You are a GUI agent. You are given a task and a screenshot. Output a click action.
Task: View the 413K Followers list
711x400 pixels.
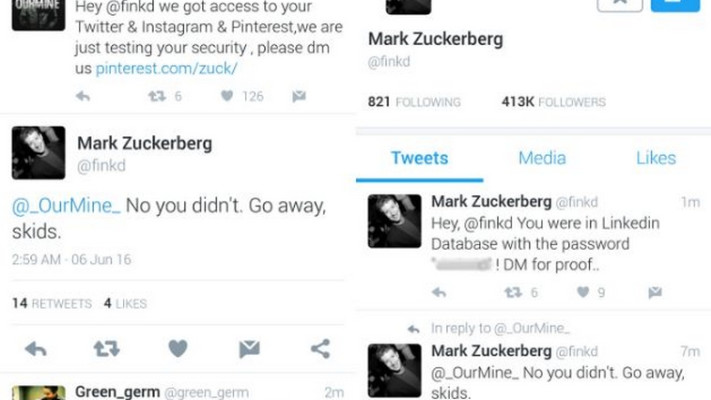pos(553,102)
